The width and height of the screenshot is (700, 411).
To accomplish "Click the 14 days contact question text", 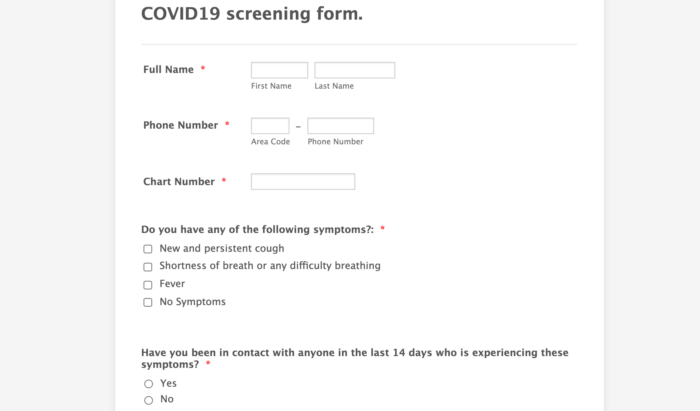I will 354,353.
